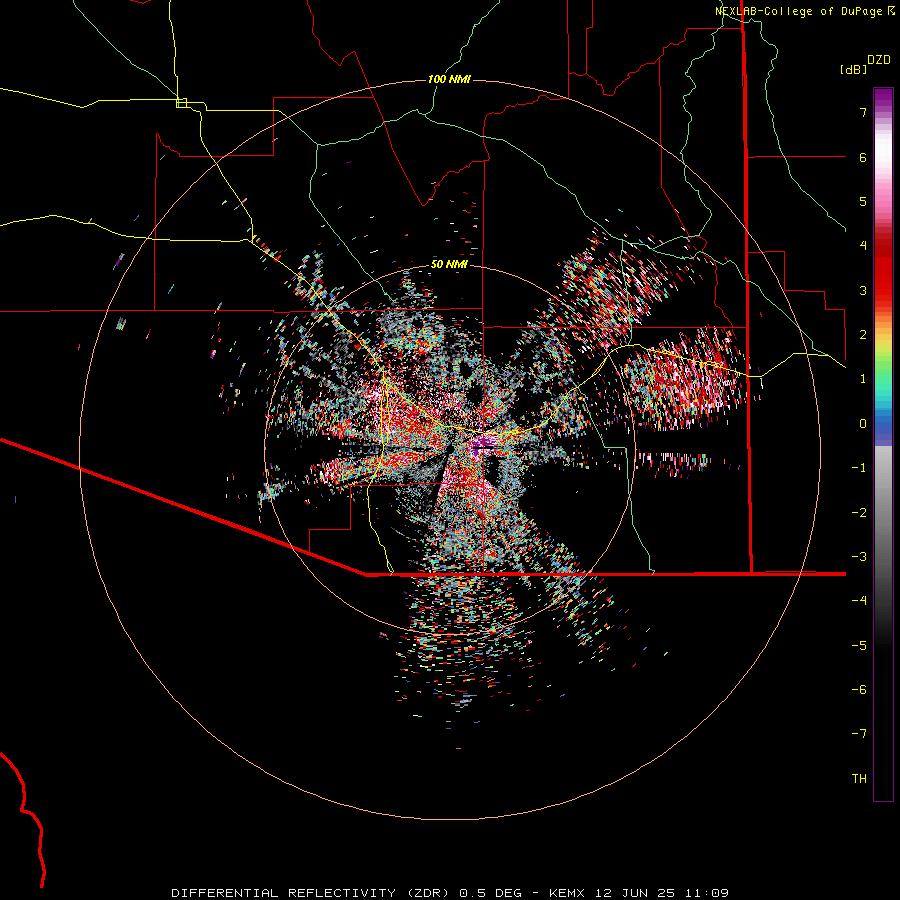This screenshot has width=900, height=900.
Task: Click the purple top of the color bar
Action: click(883, 98)
